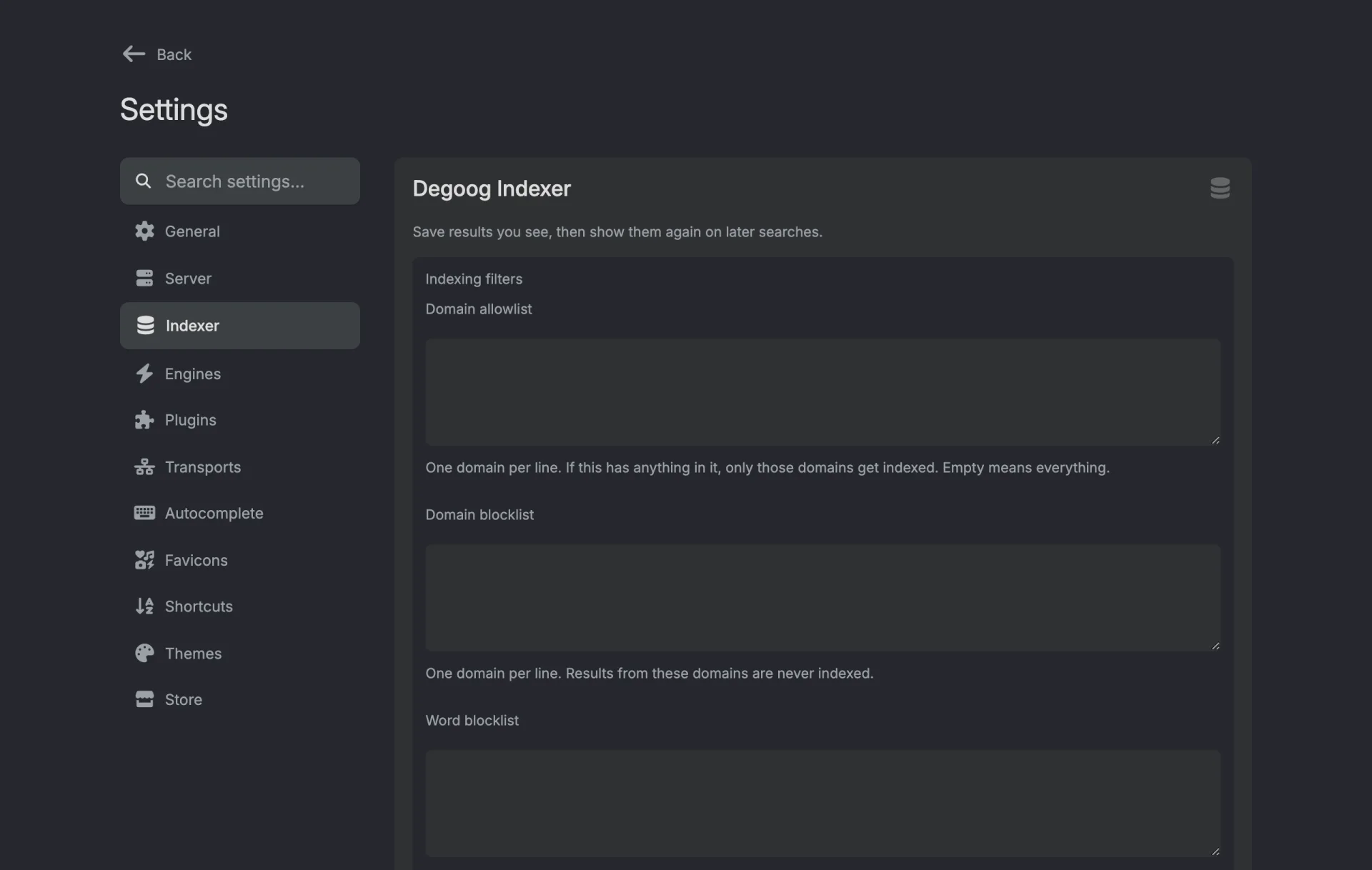Viewport: 1372px width, 870px height.
Task: Click the Back arrow icon
Action: 134,54
